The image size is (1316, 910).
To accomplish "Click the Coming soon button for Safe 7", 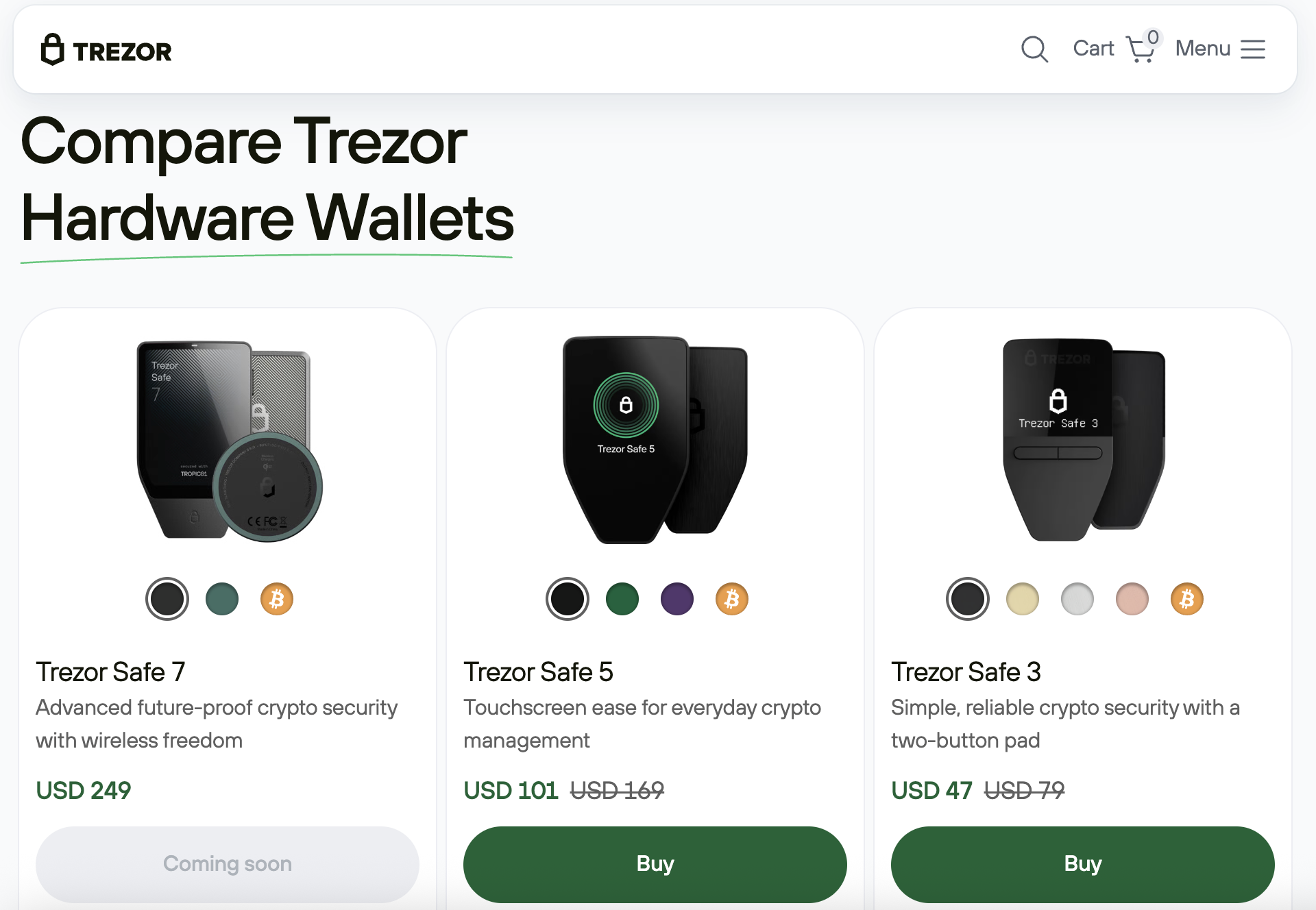I will point(228,864).
